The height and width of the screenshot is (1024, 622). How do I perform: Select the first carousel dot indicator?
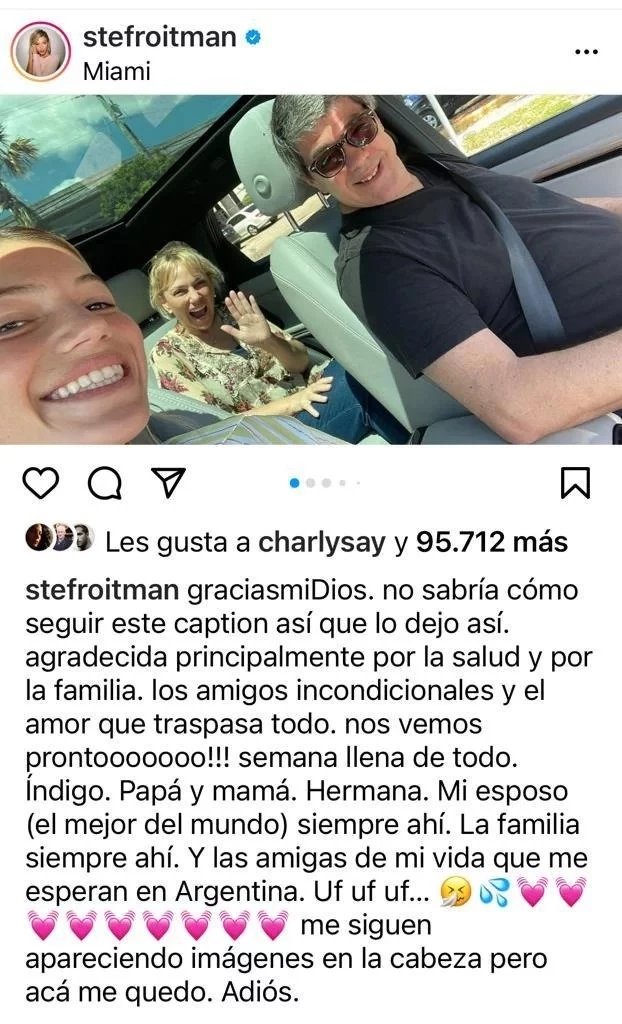click(294, 483)
